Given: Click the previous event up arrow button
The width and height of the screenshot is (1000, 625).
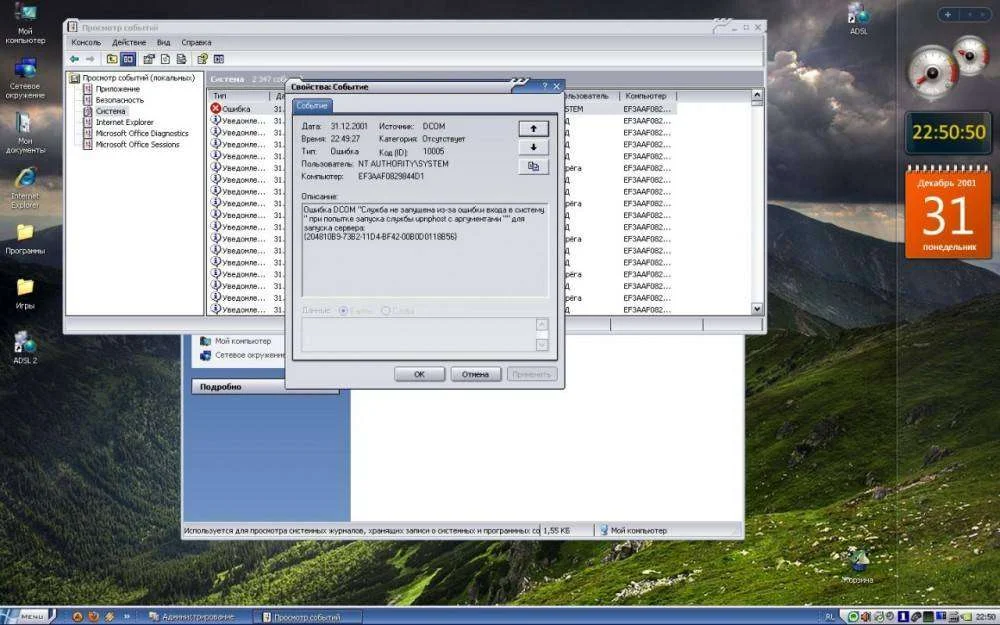Looking at the screenshot, I should 533,129.
